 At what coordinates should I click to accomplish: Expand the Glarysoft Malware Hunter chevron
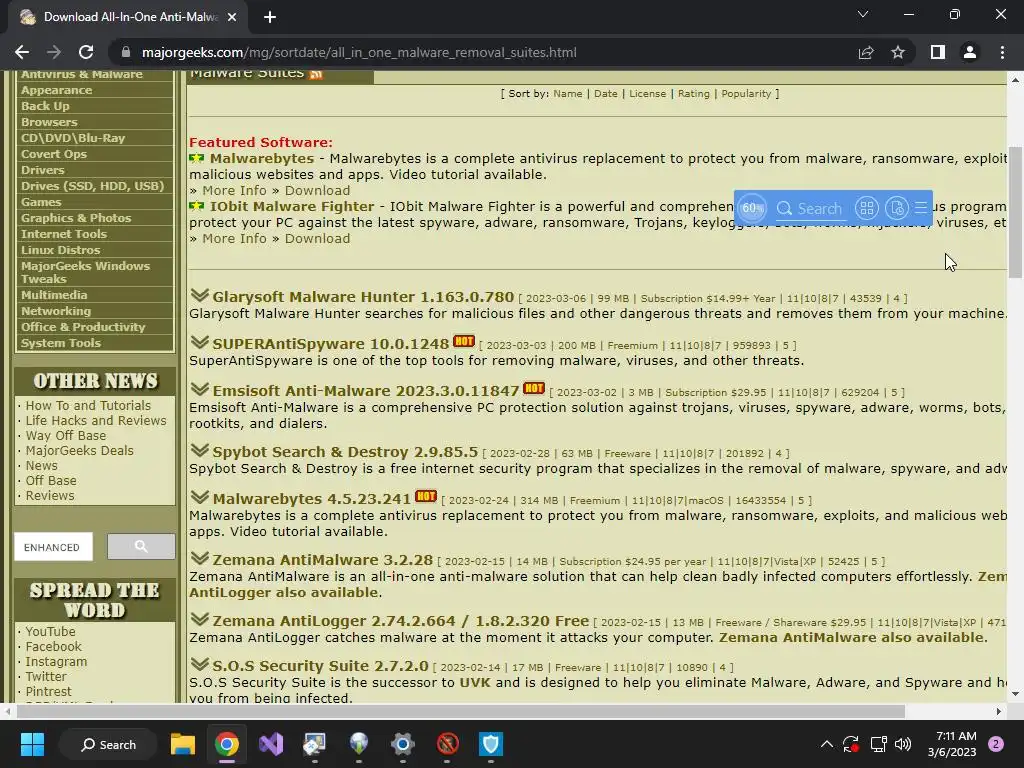tap(199, 295)
